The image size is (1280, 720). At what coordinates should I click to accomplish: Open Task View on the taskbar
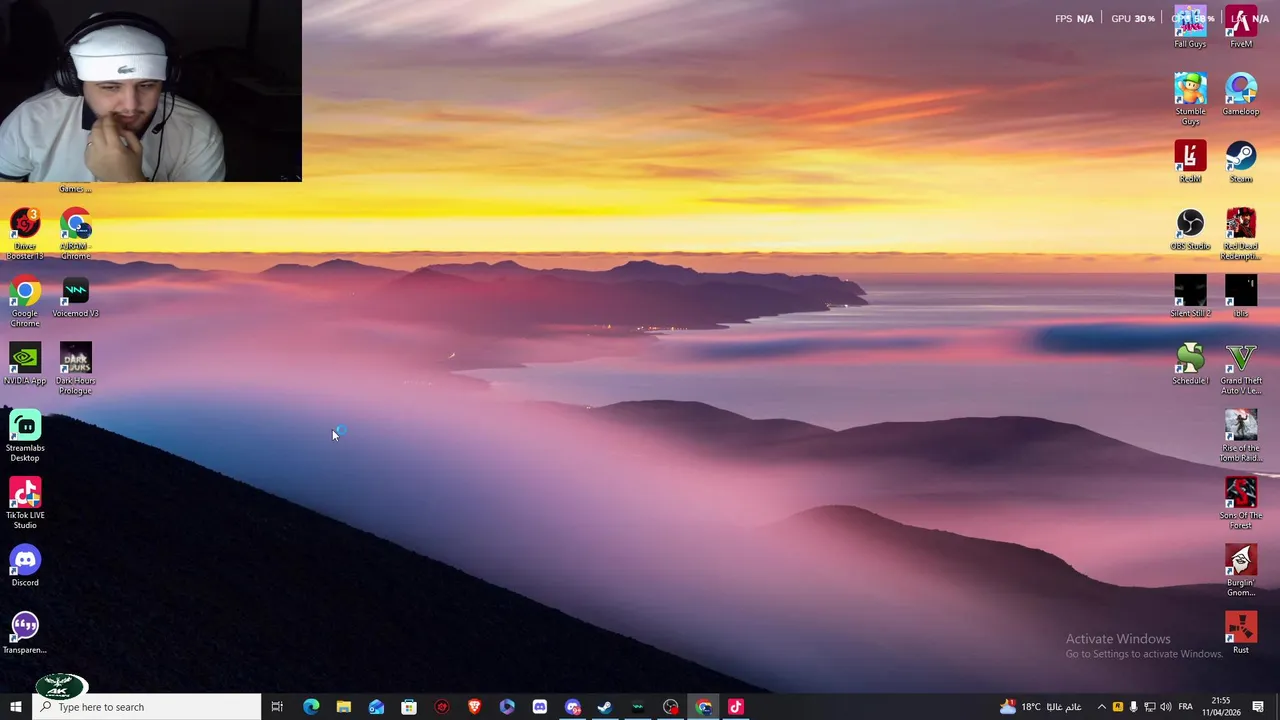[277, 707]
